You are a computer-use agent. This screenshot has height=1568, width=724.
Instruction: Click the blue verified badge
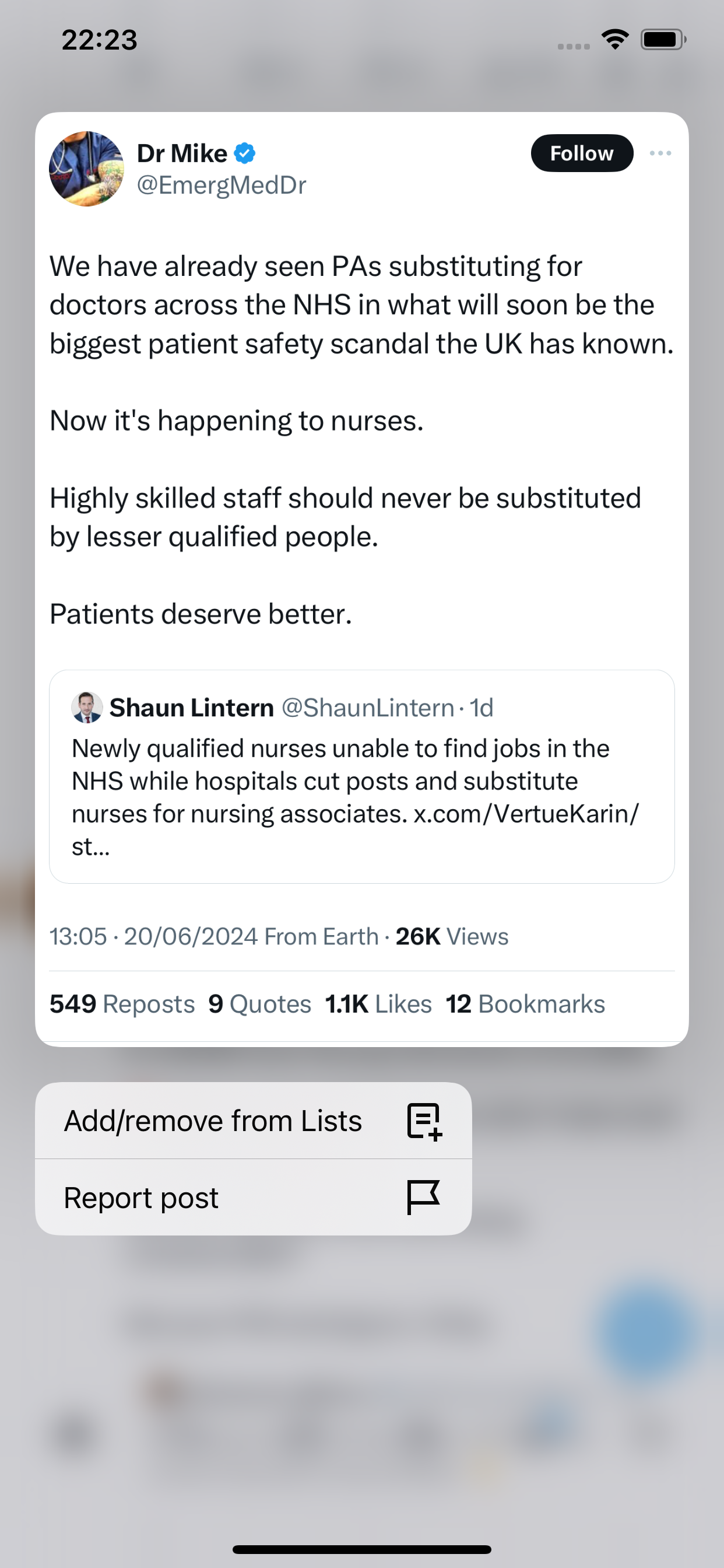[x=245, y=153]
